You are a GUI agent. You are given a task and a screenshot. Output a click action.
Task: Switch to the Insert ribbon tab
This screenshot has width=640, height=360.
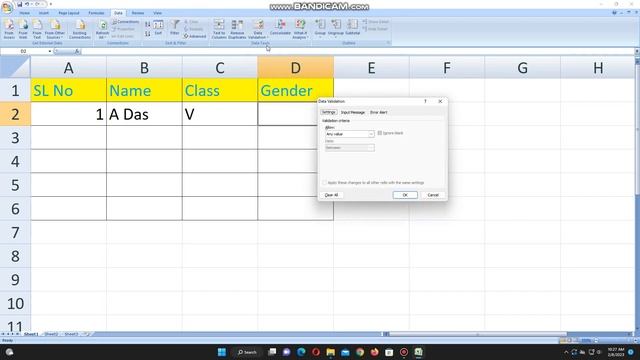tap(44, 13)
